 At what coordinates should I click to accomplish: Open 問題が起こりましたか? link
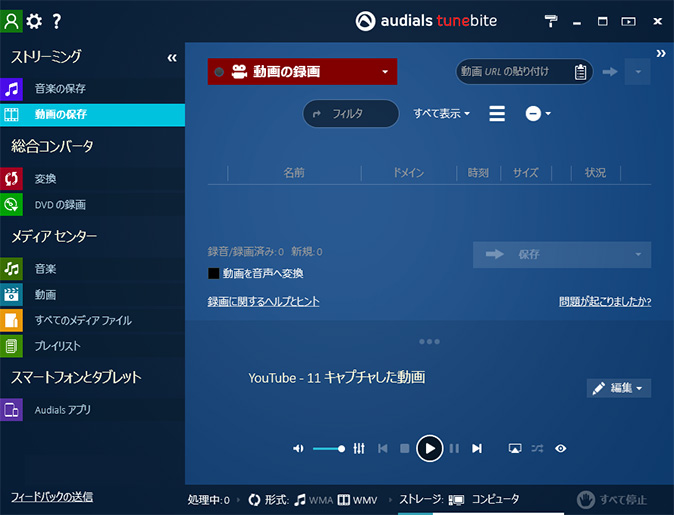(605, 301)
